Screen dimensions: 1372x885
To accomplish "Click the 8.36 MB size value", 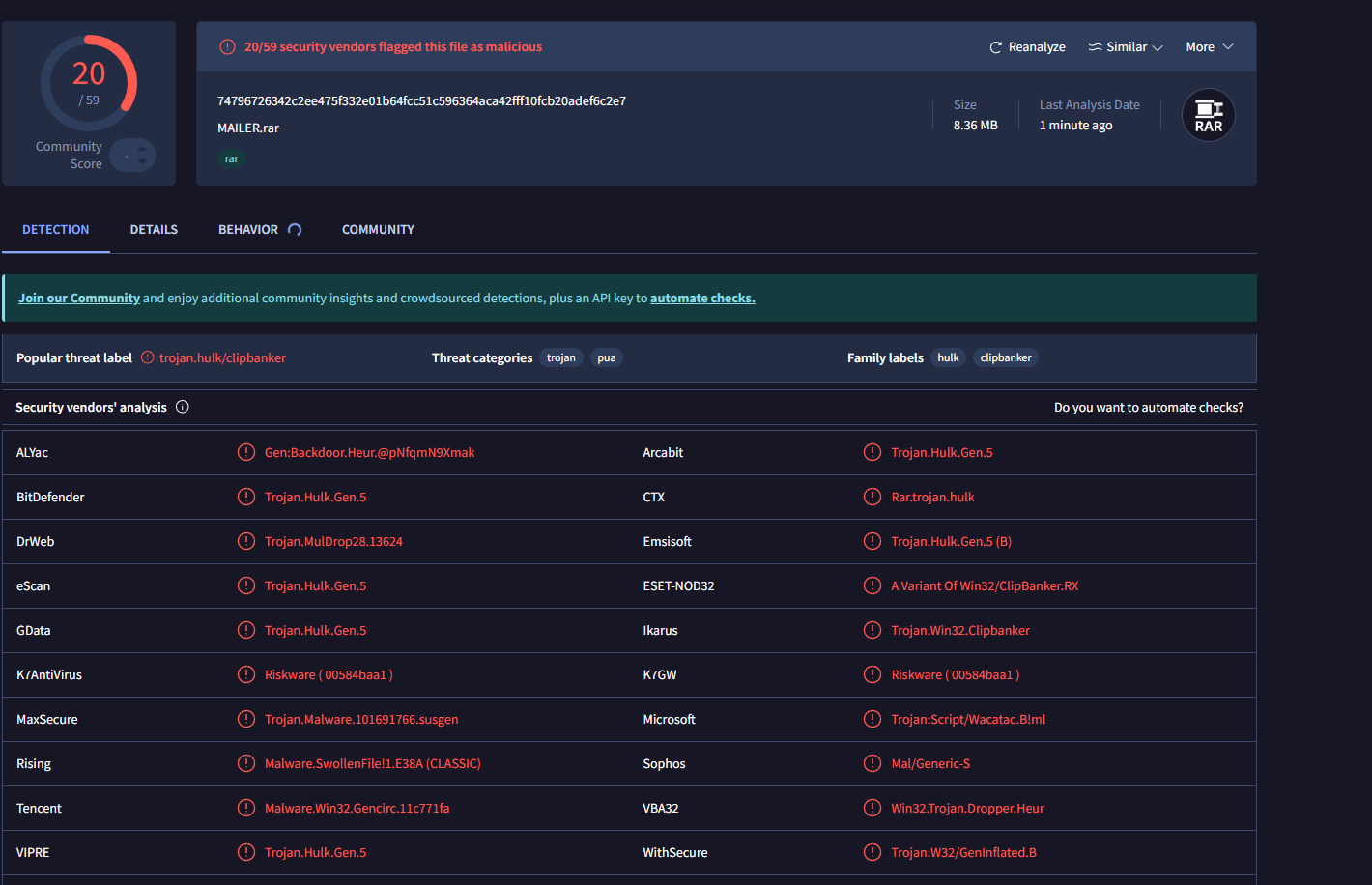I will (x=976, y=125).
